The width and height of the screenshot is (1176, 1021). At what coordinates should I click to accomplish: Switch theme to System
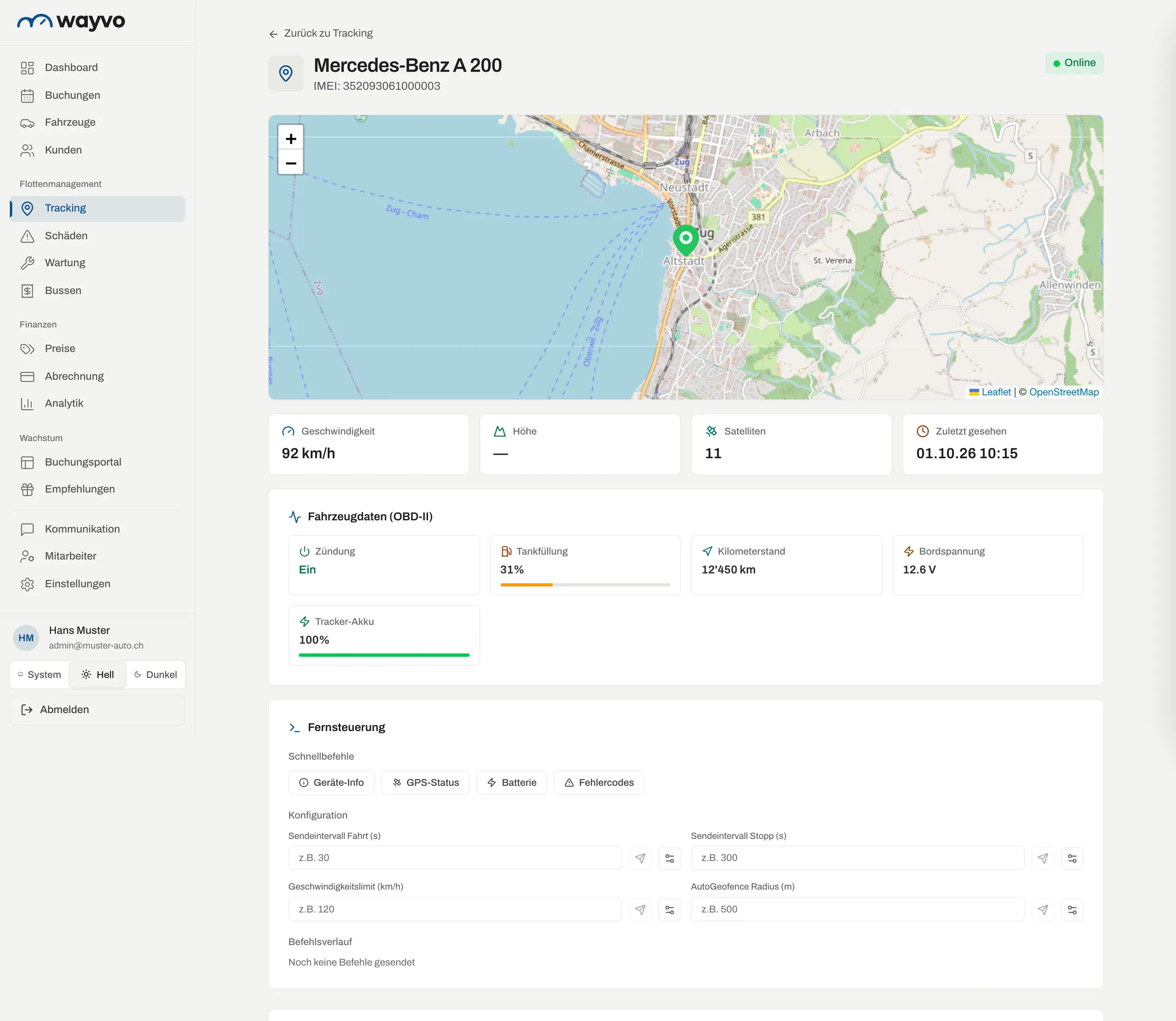39,674
